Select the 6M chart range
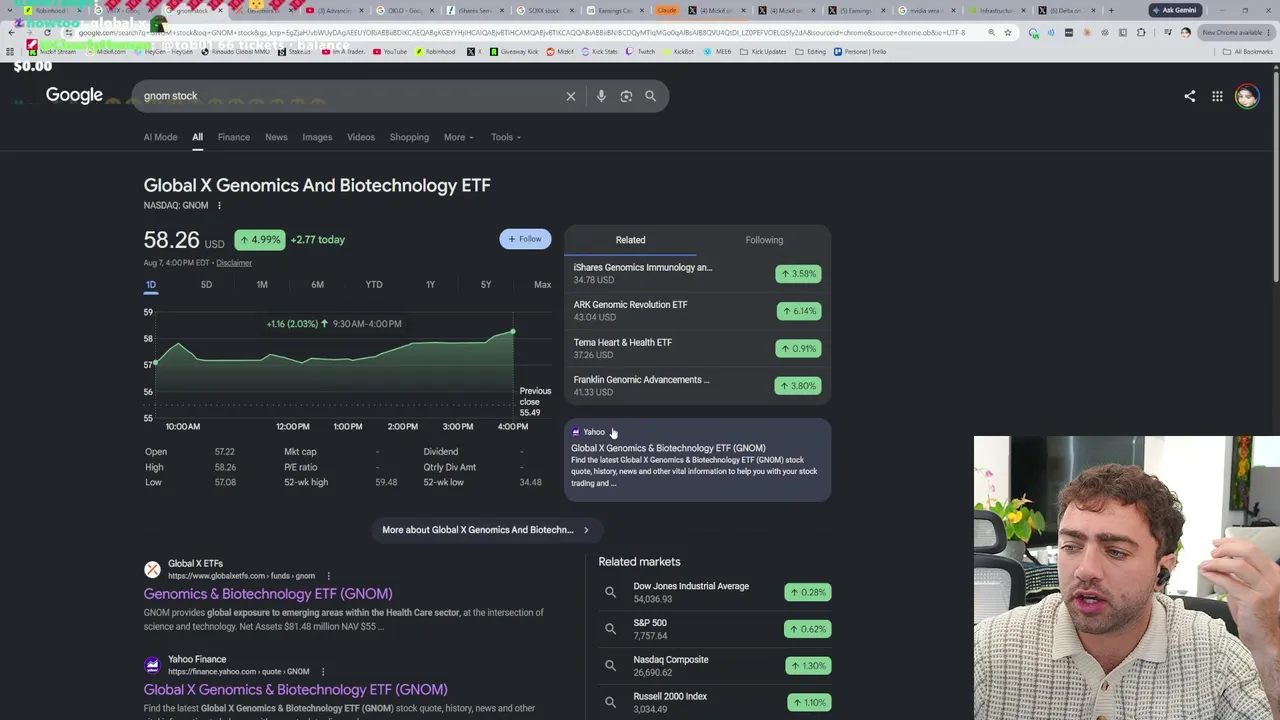The height and width of the screenshot is (720, 1280). click(x=317, y=285)
